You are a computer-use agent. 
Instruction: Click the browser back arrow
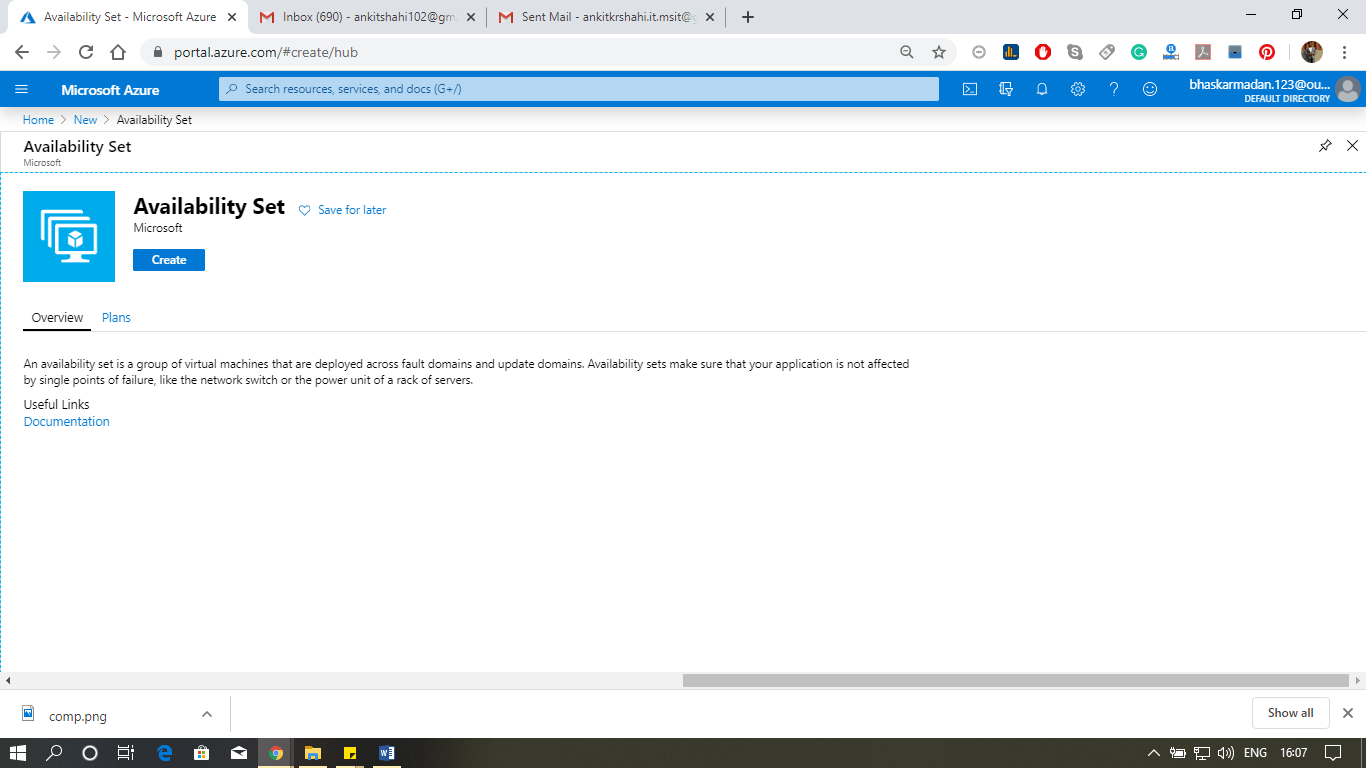pos(22,52)
